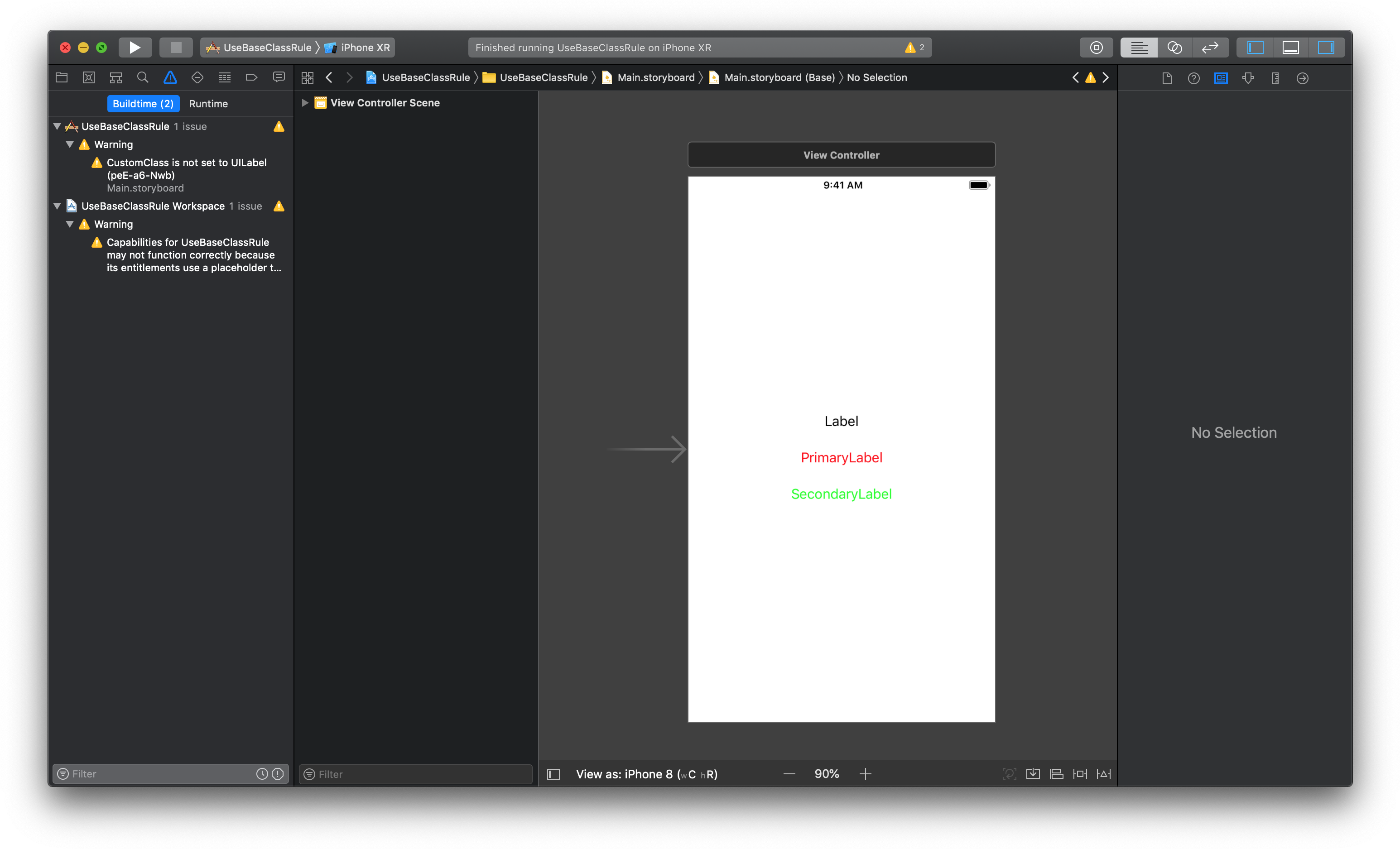This screenshot has width=1400, height=849.
Task: Open the Version editor icon in toolbar
Action: [x=1211, y=47]
